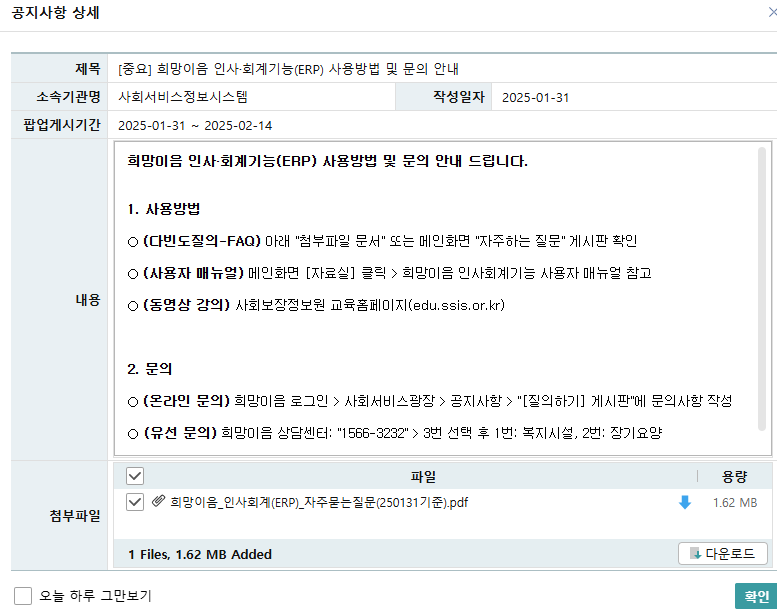Enable the 오늘 하루 그만보기 checkbox

click(x=23, y=596)
